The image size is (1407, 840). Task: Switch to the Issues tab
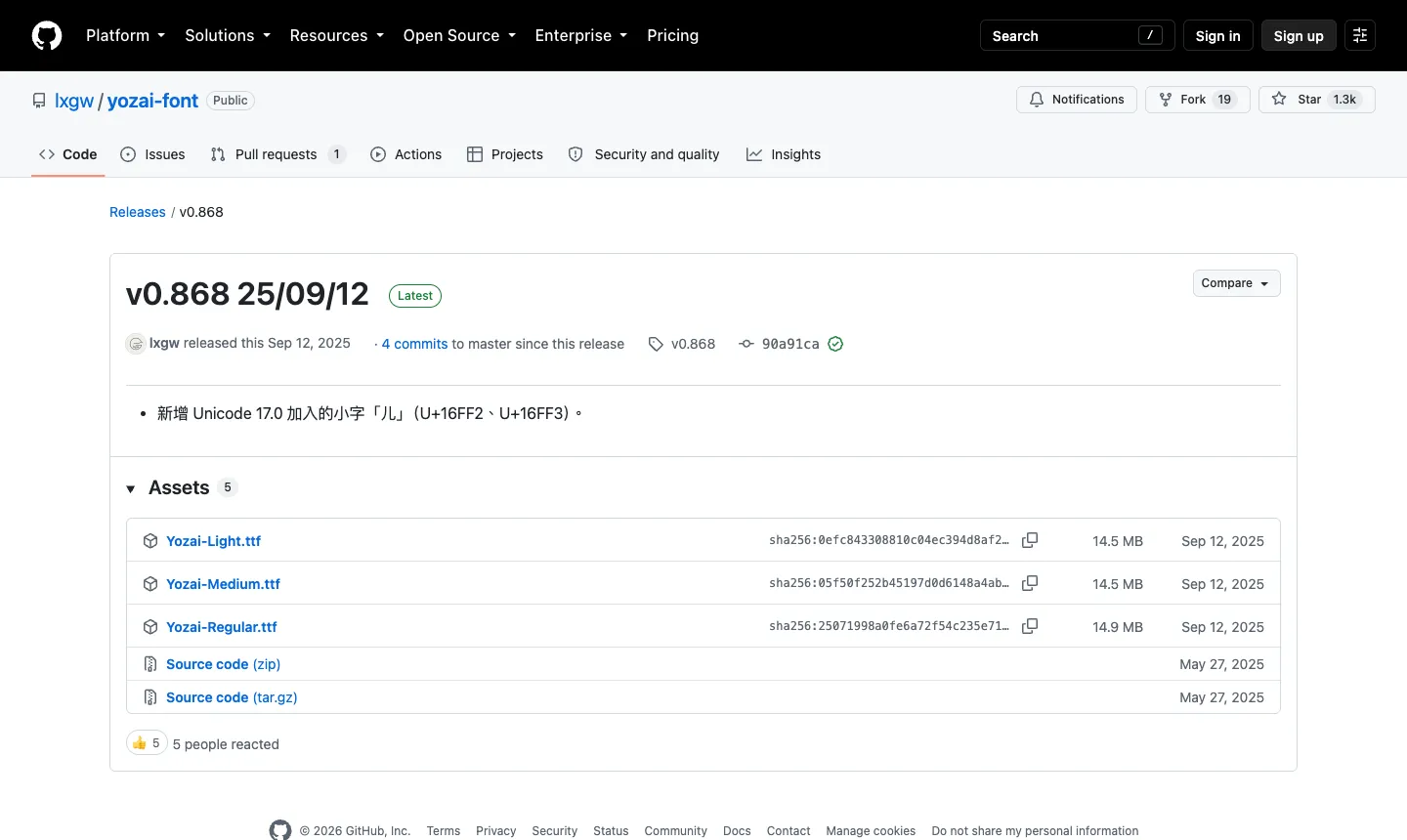pos(152,154)
